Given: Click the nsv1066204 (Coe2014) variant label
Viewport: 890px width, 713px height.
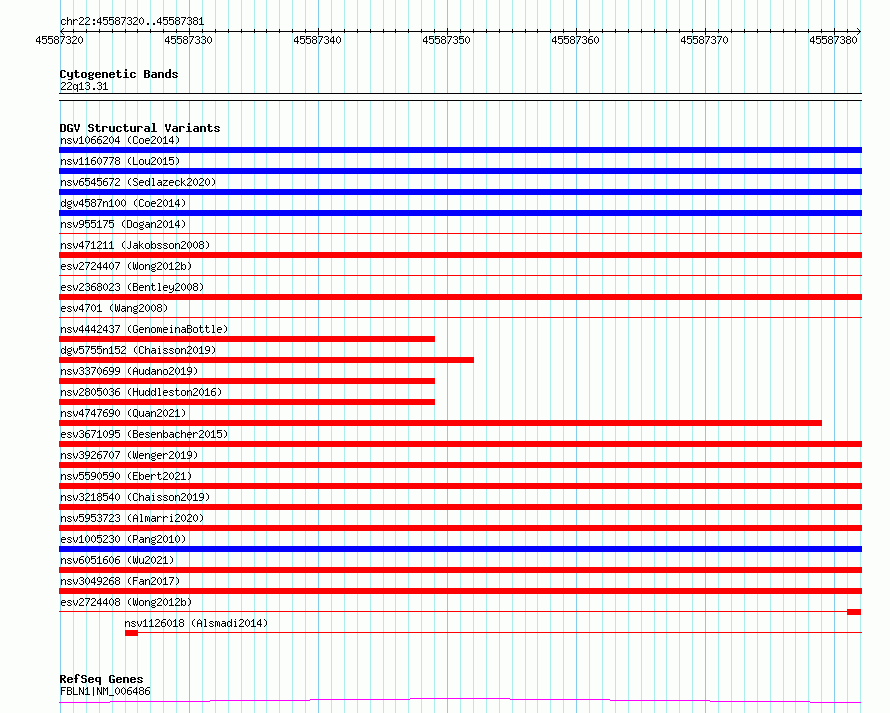Looking at the screenshot, I should coord(120,140).
